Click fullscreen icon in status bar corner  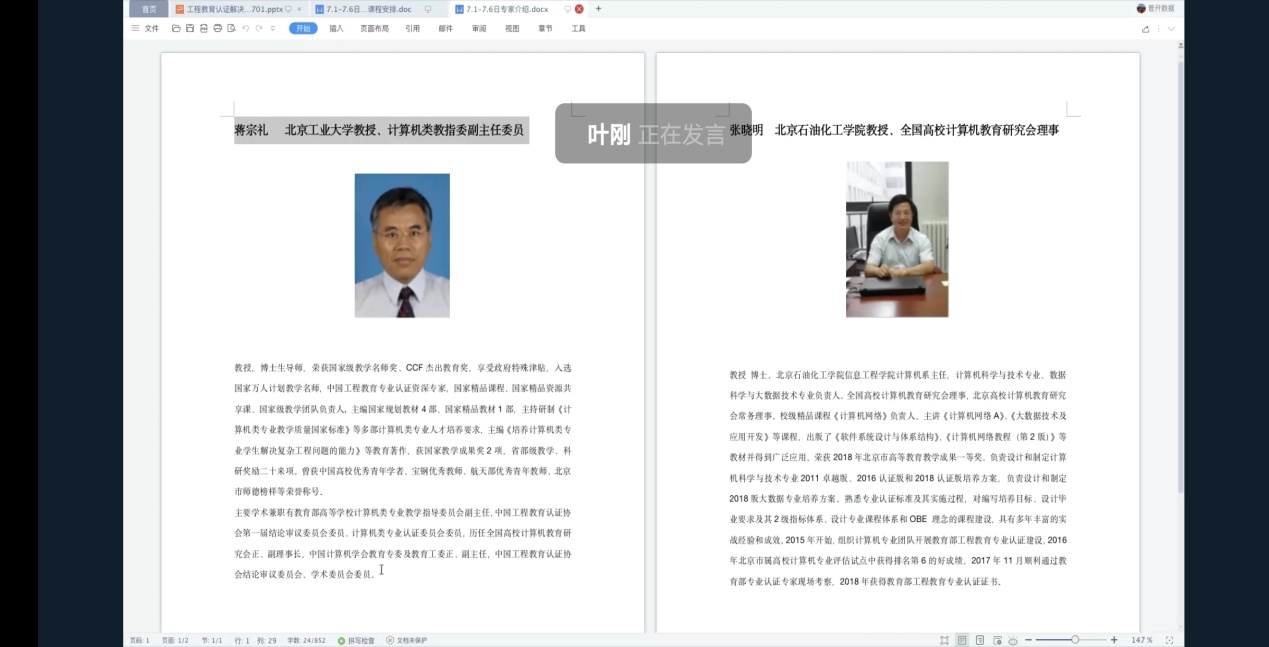point(1169,640)
